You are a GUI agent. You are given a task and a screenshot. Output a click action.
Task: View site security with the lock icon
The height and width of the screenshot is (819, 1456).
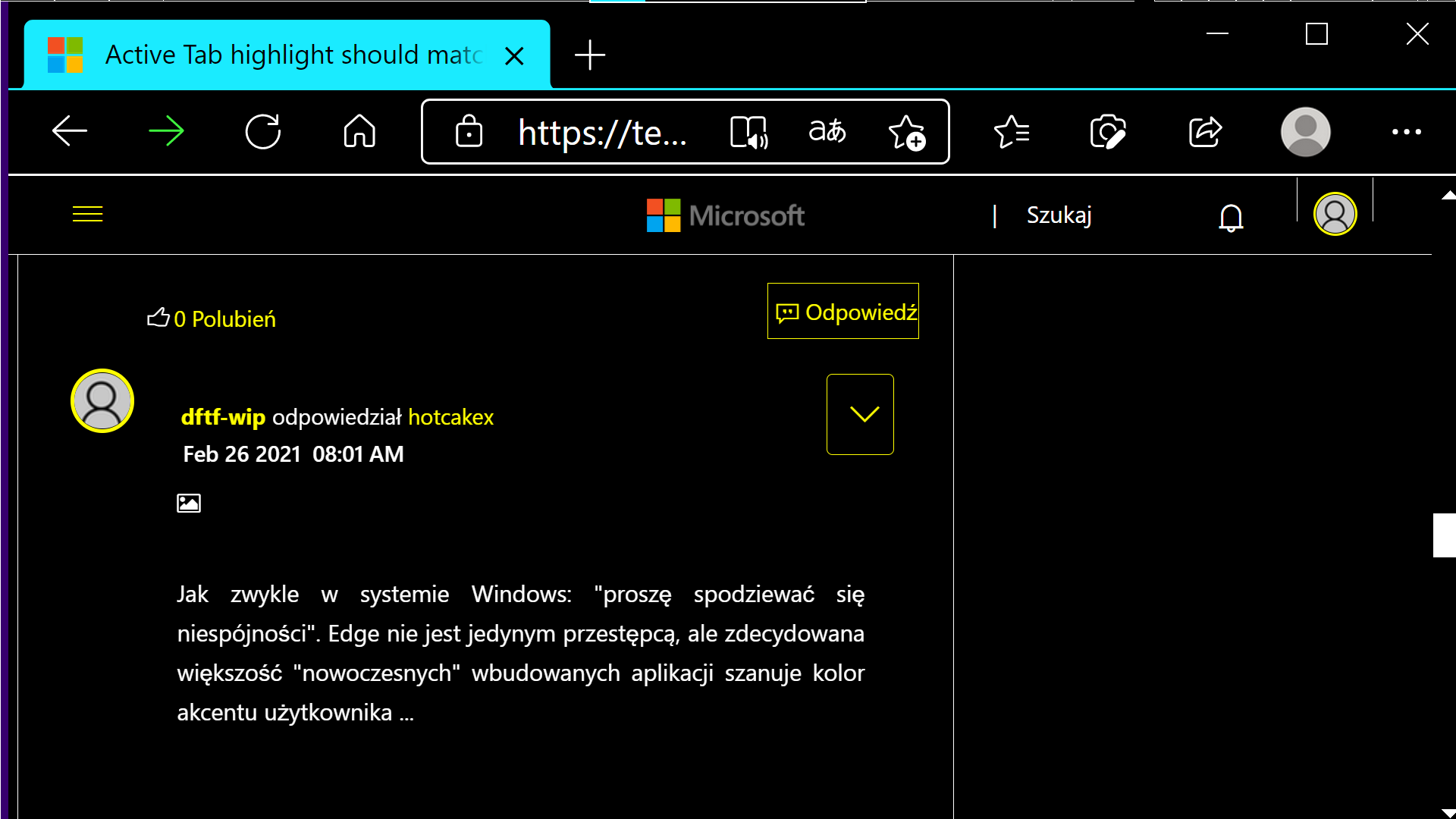470,131
